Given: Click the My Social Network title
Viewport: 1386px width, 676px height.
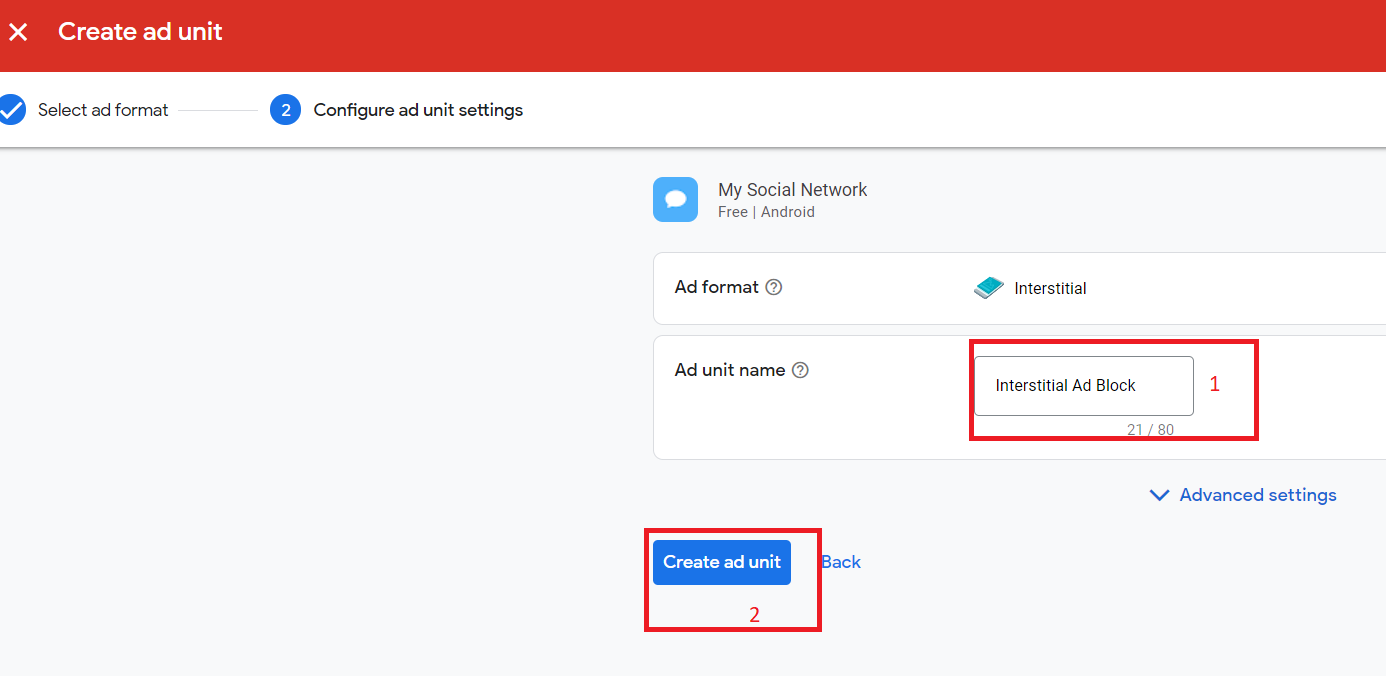Looking at the screenshot, I should (792, 189).
